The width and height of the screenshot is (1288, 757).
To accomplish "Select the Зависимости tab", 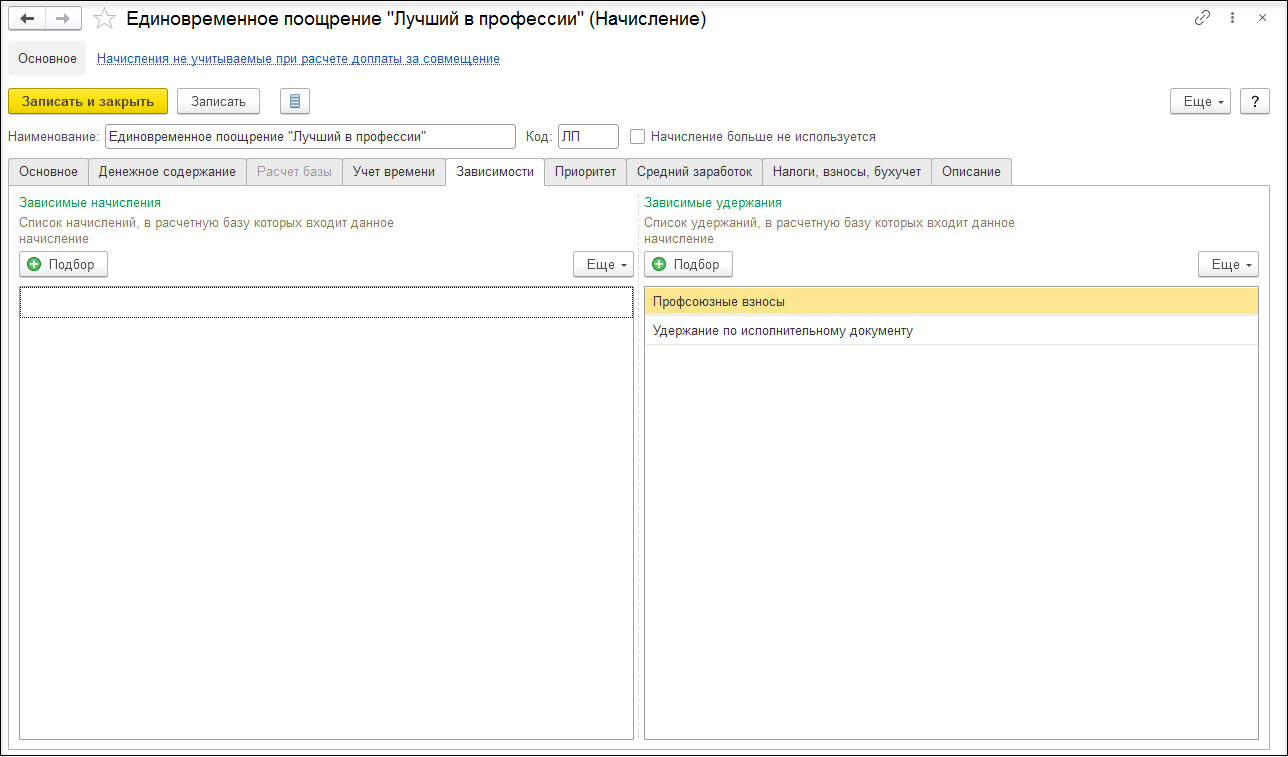I will tap(495, 172).
